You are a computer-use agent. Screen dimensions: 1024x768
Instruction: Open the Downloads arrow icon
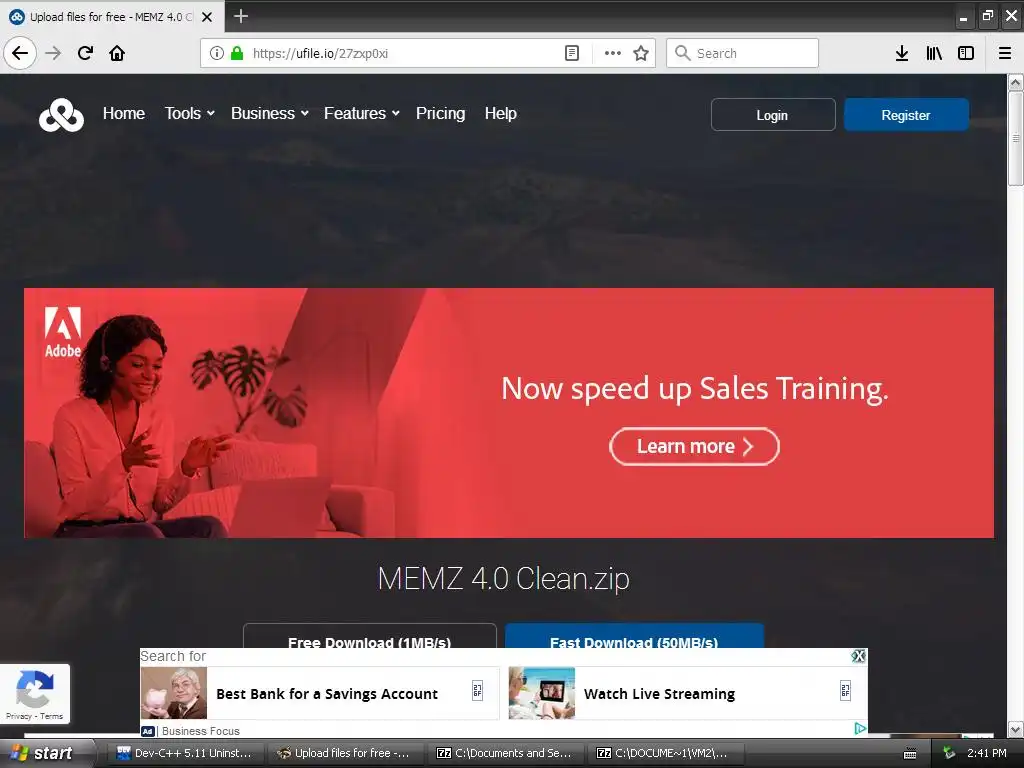click(902, 53)
